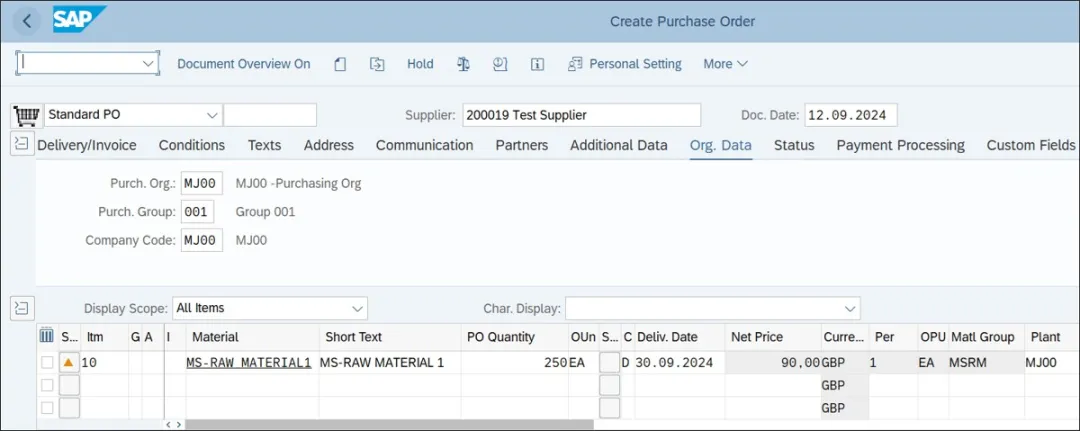Go back using the left arrow button
The height and width of the screenshot is (431, 1080).
point(27,21)
